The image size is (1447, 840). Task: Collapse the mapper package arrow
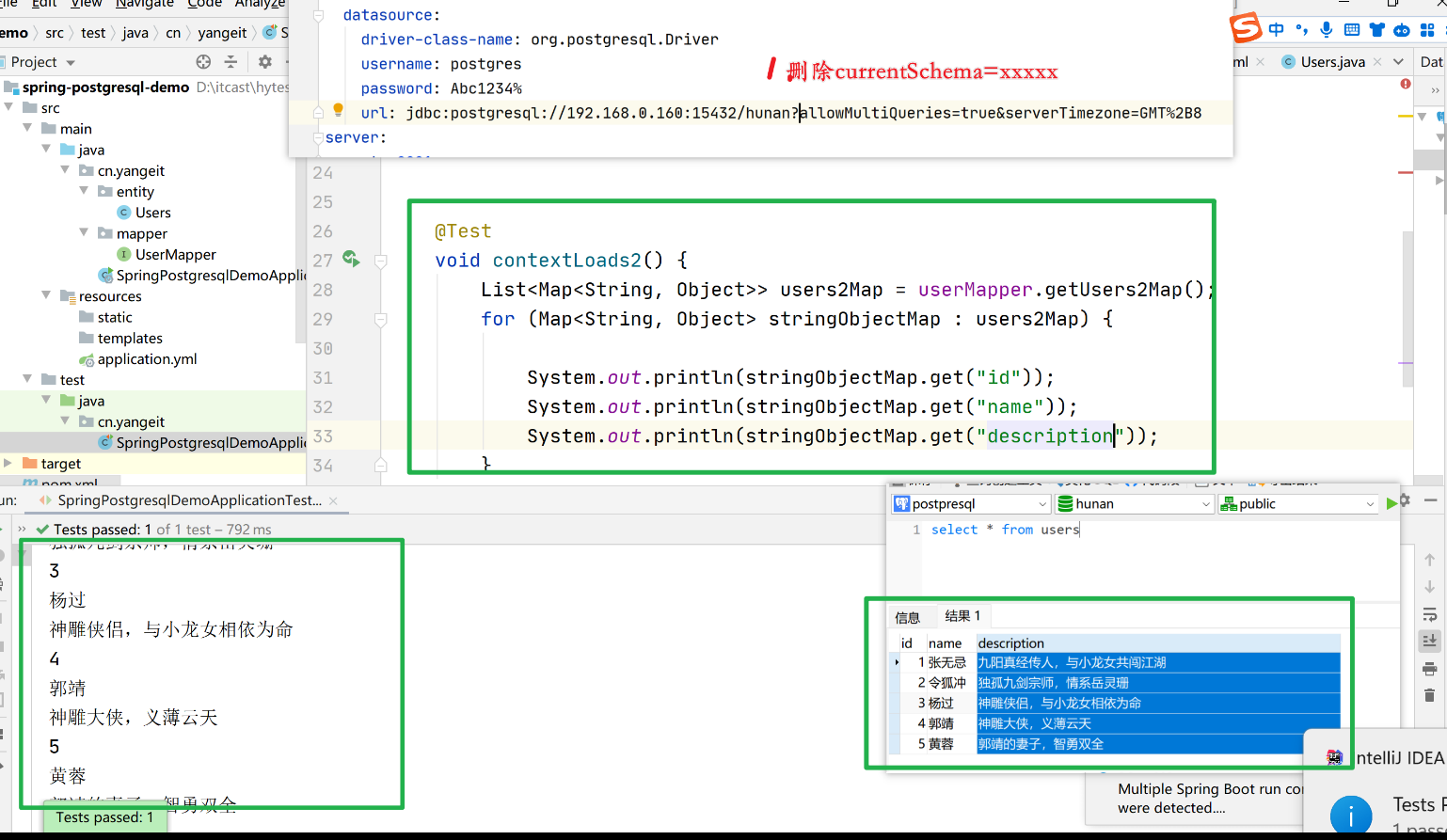tap(84, 232)
